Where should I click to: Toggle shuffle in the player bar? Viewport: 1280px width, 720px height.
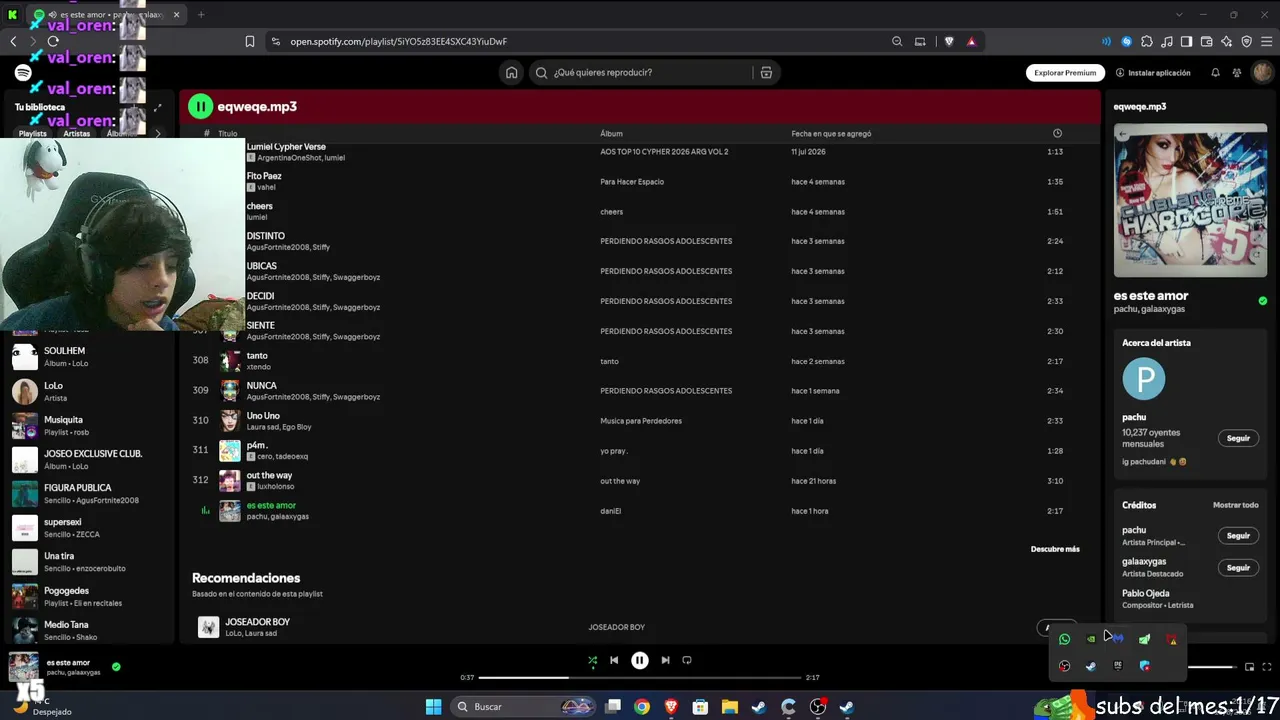[592, 660]
